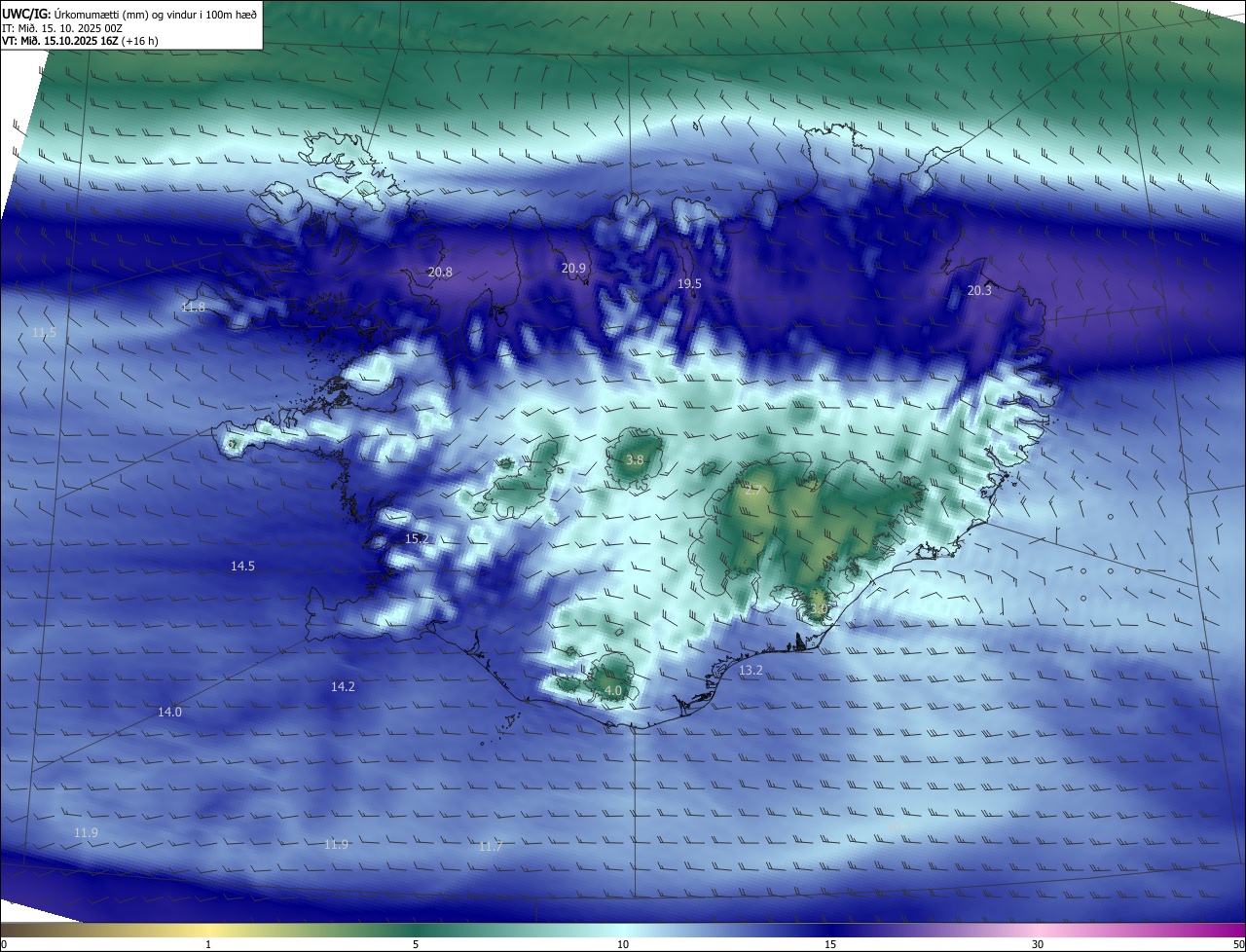
Task: Click the 14.2 value label
Action: [343, 687]
